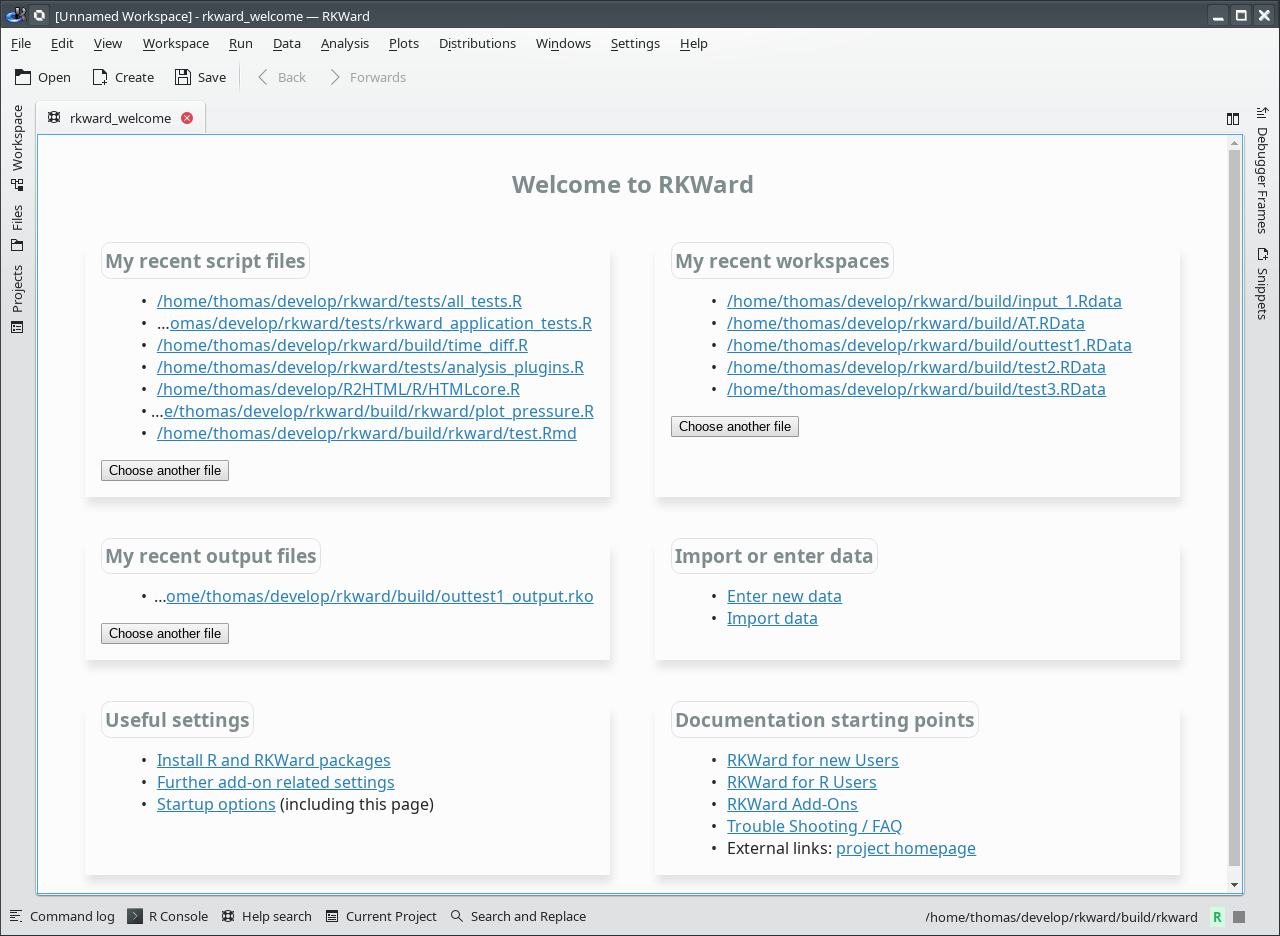Click the green R backend status indicator
This screenshot has height=936, width=1280.
(x=1217, y=917)
